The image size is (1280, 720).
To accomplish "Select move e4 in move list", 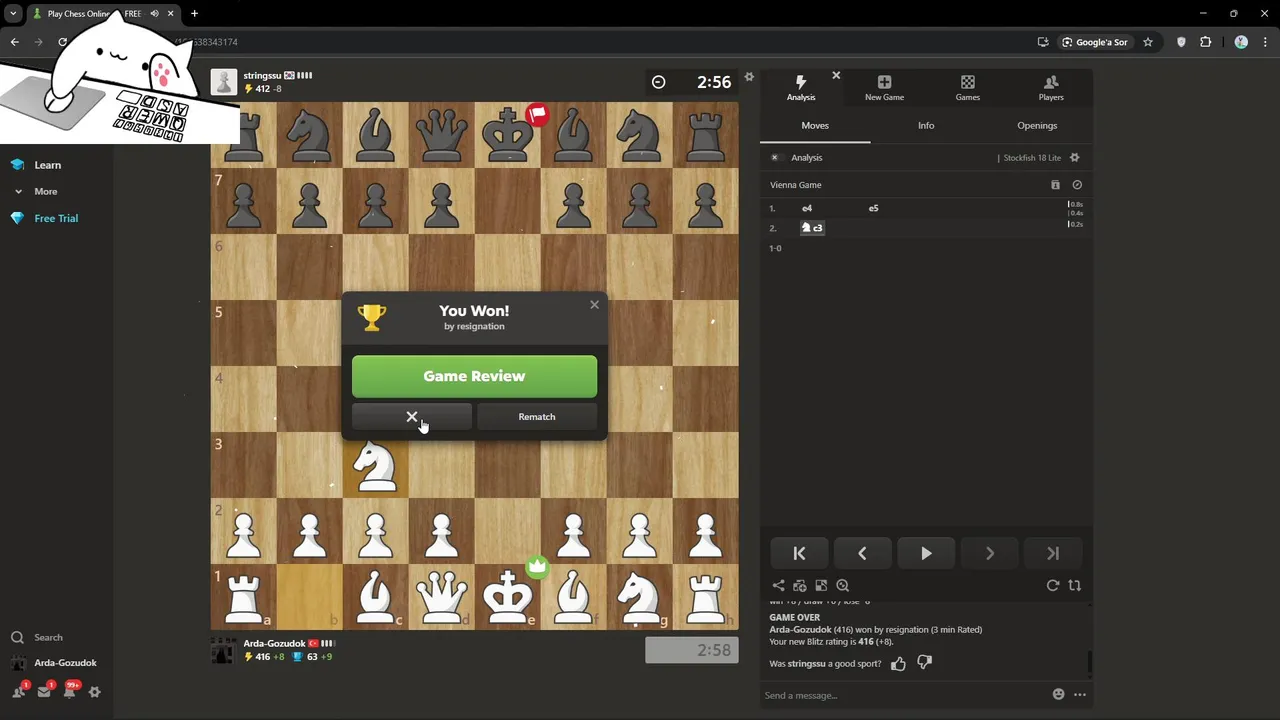I will click(807, 208).
